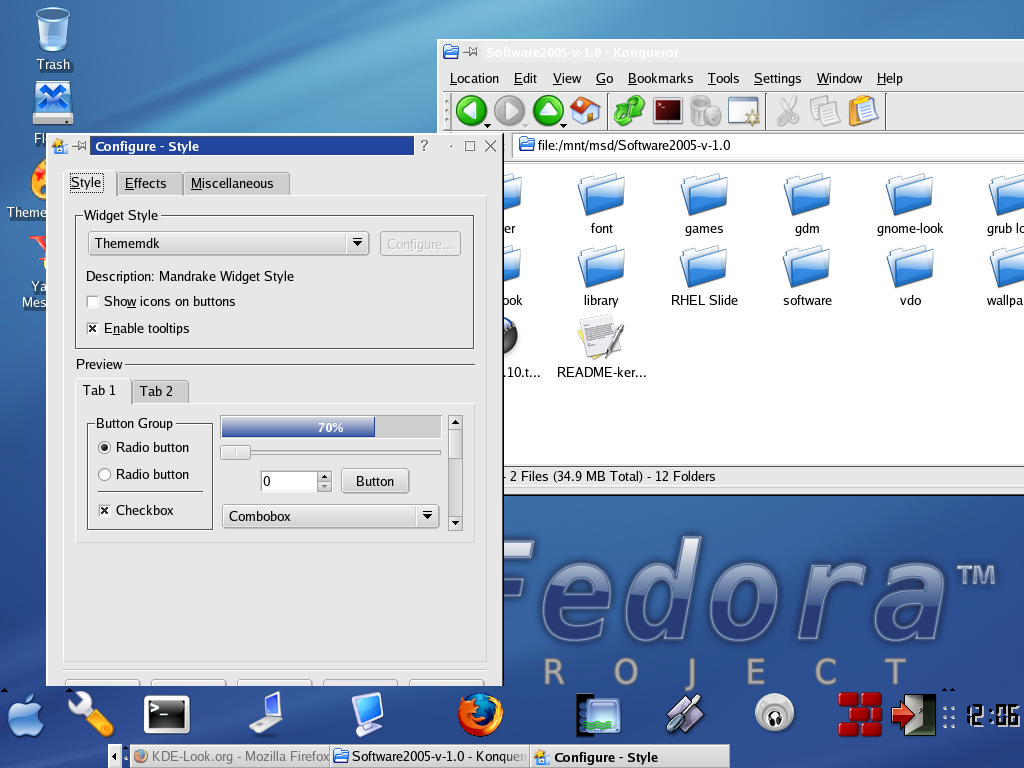Screen dimensions: 1024x768
Task: Click the Configure - Style taskbar entry
Action: 630,756
